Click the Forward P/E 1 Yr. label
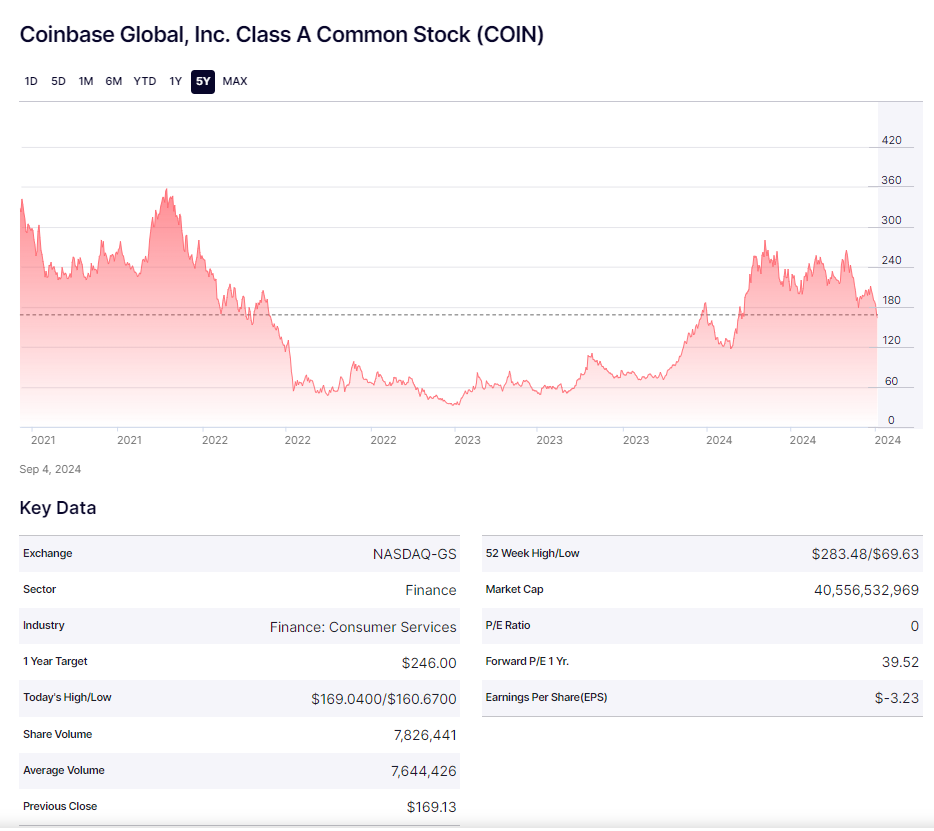Screen dimensions: 934x831 point(527,661)
